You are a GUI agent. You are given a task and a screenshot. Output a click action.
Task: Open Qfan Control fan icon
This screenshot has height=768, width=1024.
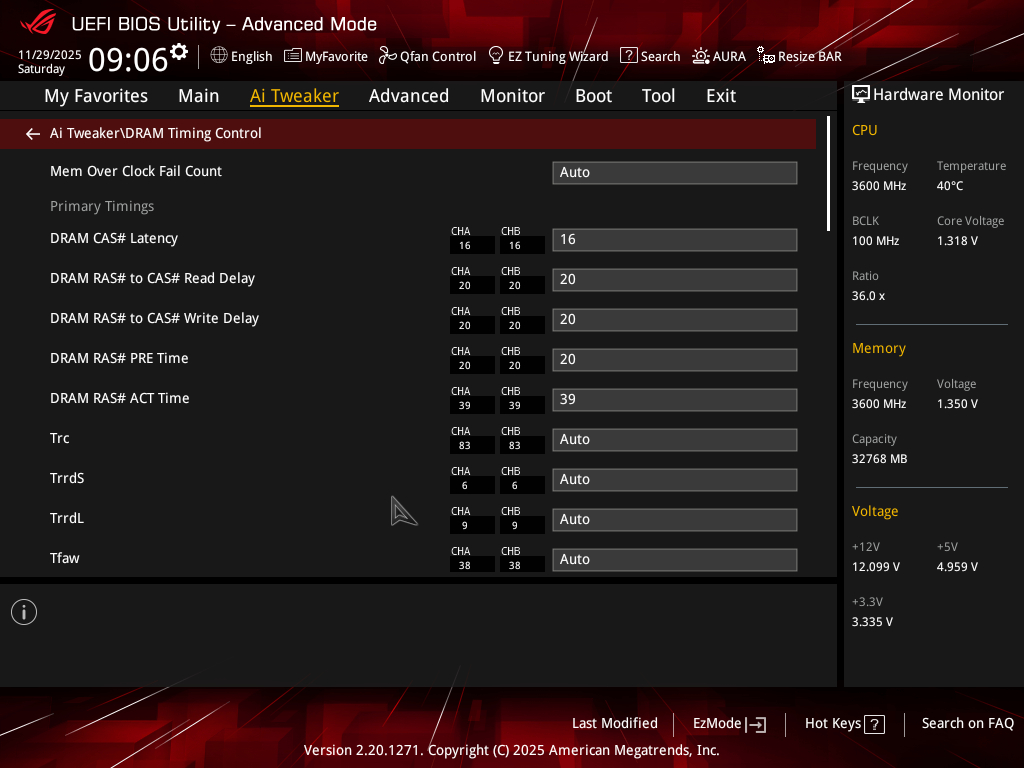387,56
